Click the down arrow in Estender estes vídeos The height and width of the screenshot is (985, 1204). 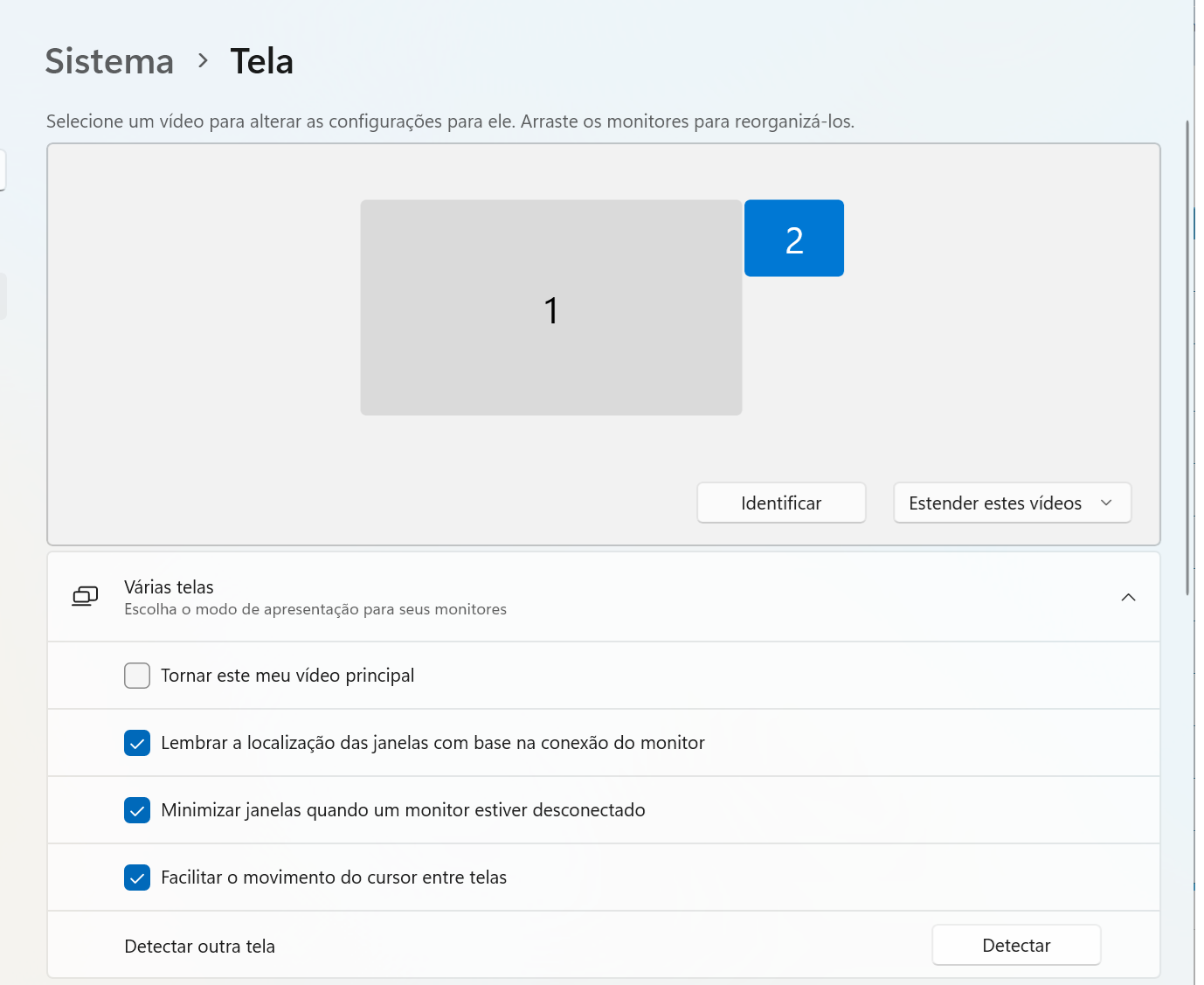point(1106,503)
